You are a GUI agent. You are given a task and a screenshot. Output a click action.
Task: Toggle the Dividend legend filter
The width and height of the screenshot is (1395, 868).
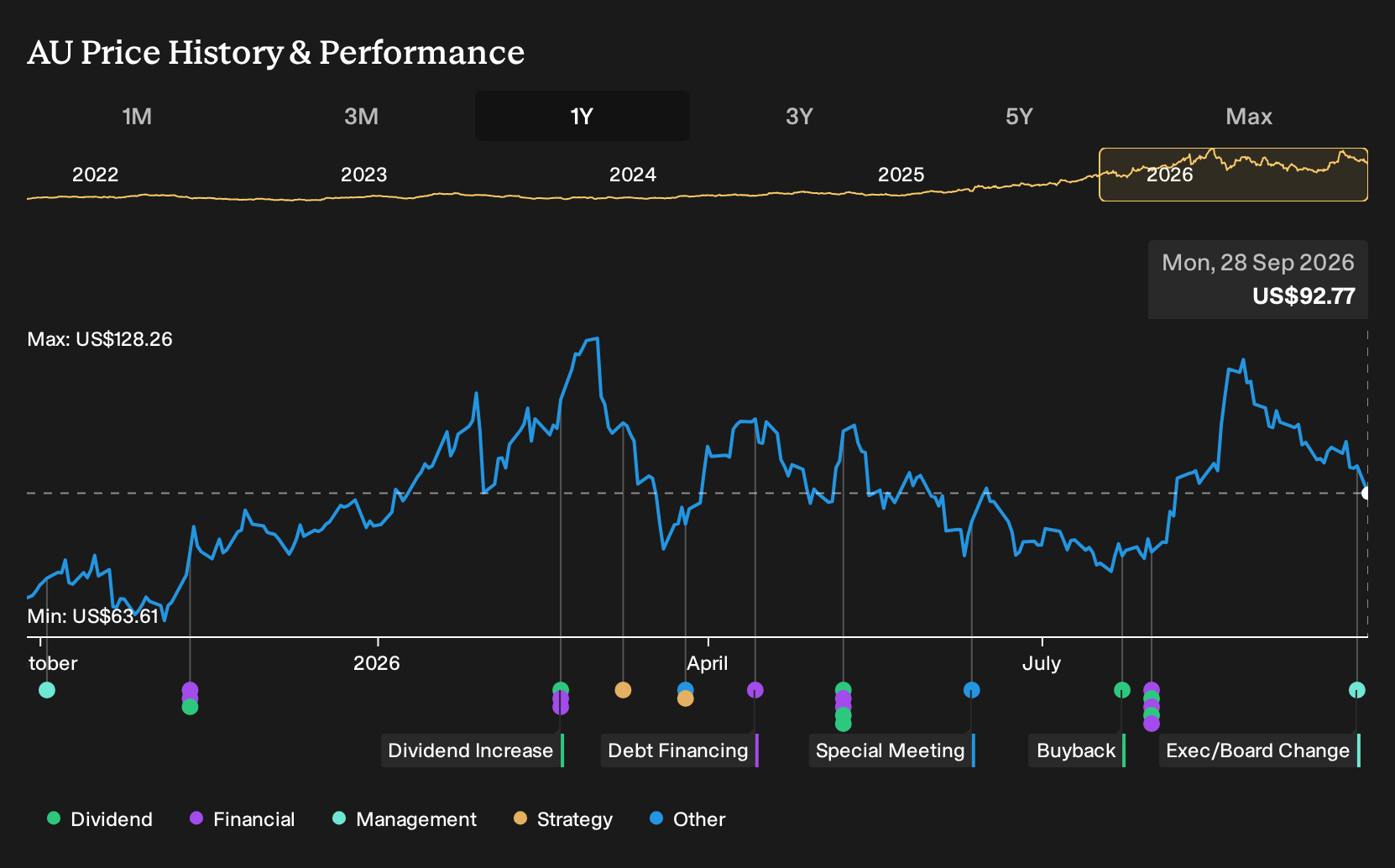[x=100, y=819]
